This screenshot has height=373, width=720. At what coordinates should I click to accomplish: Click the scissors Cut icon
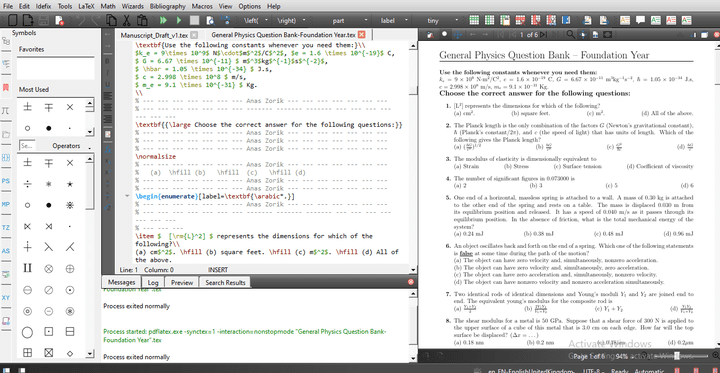126,20
